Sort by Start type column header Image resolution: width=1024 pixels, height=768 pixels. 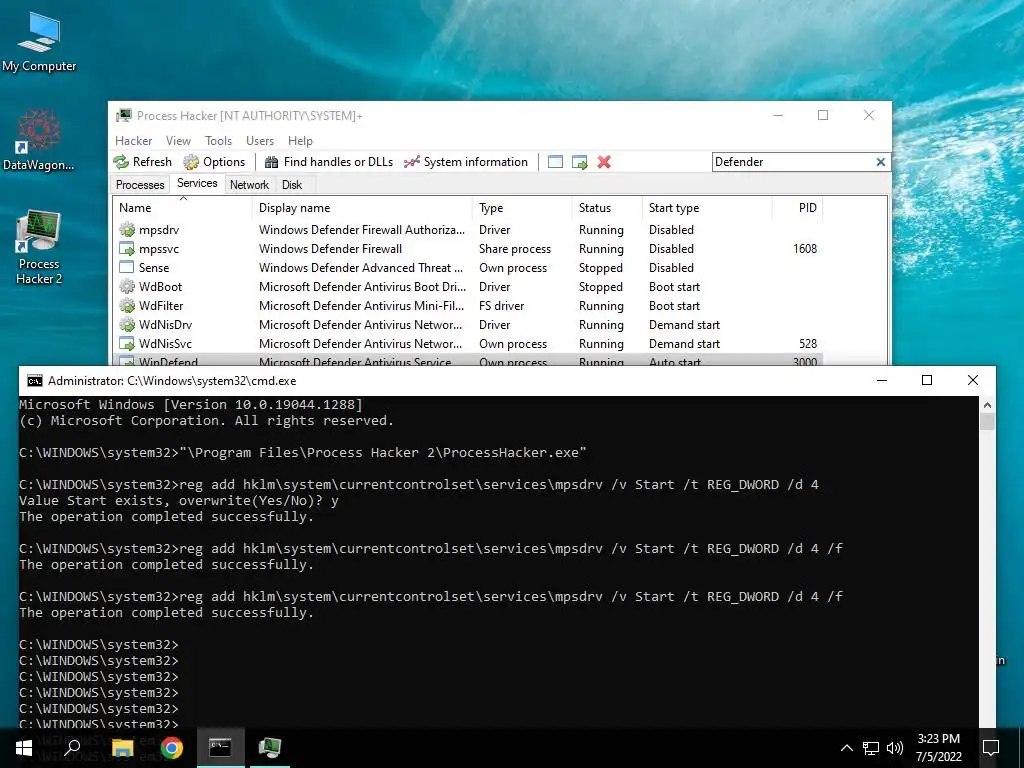click(x=707, y=208)
